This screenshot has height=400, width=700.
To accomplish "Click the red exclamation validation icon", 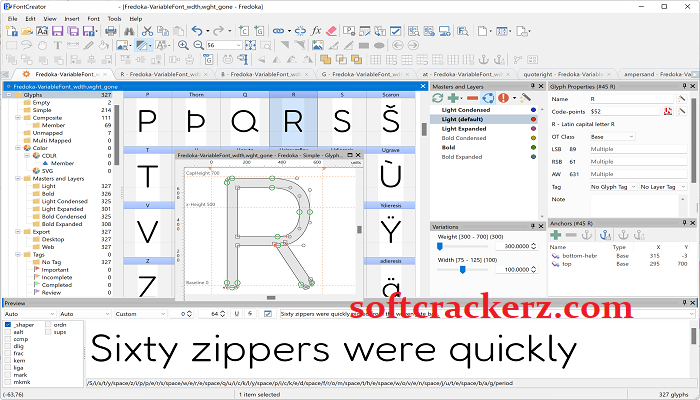I will (504, 98).
